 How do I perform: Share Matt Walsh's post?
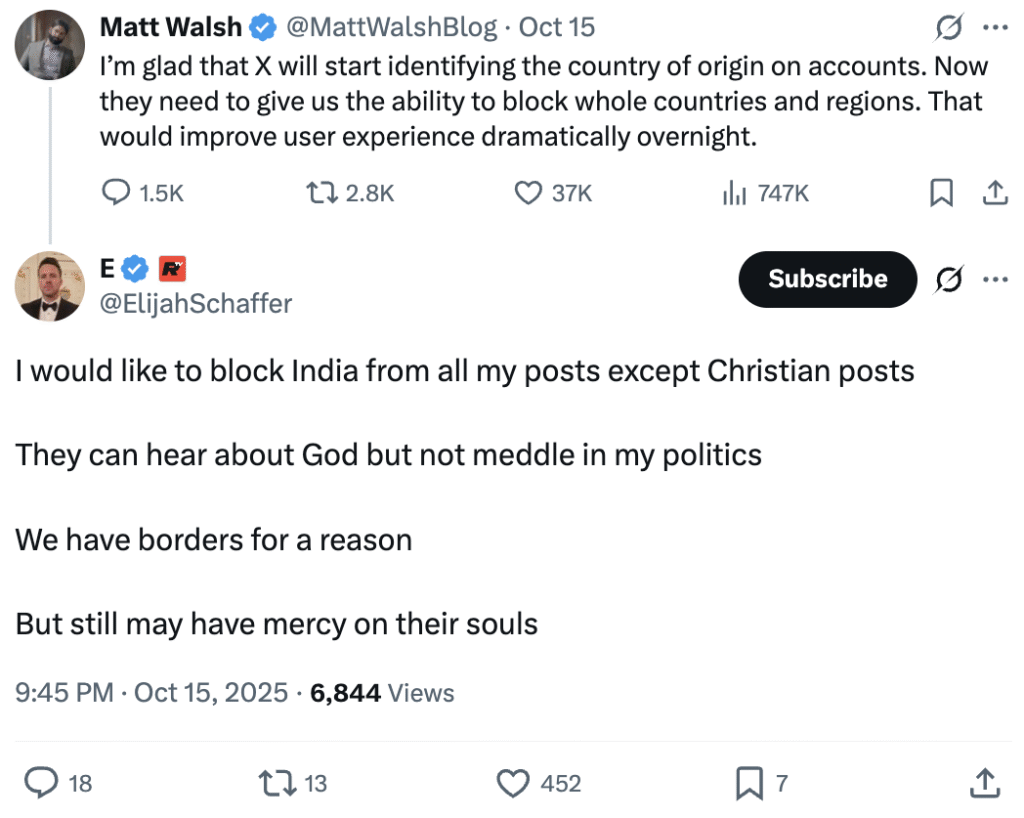(995, 193)
